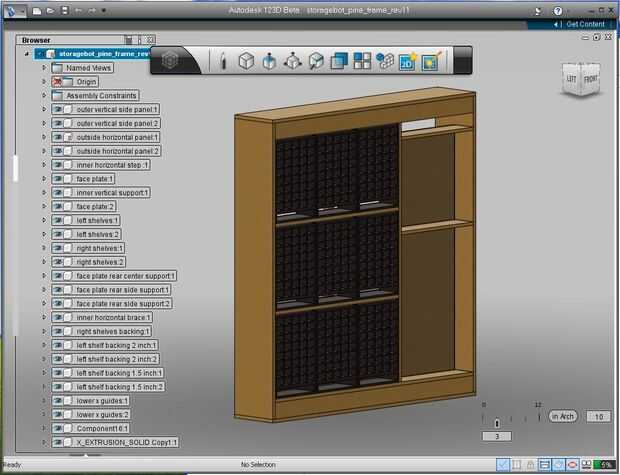Click the green 5% performance indicator
Screen dimensions: 620x475
click(604, 465)
